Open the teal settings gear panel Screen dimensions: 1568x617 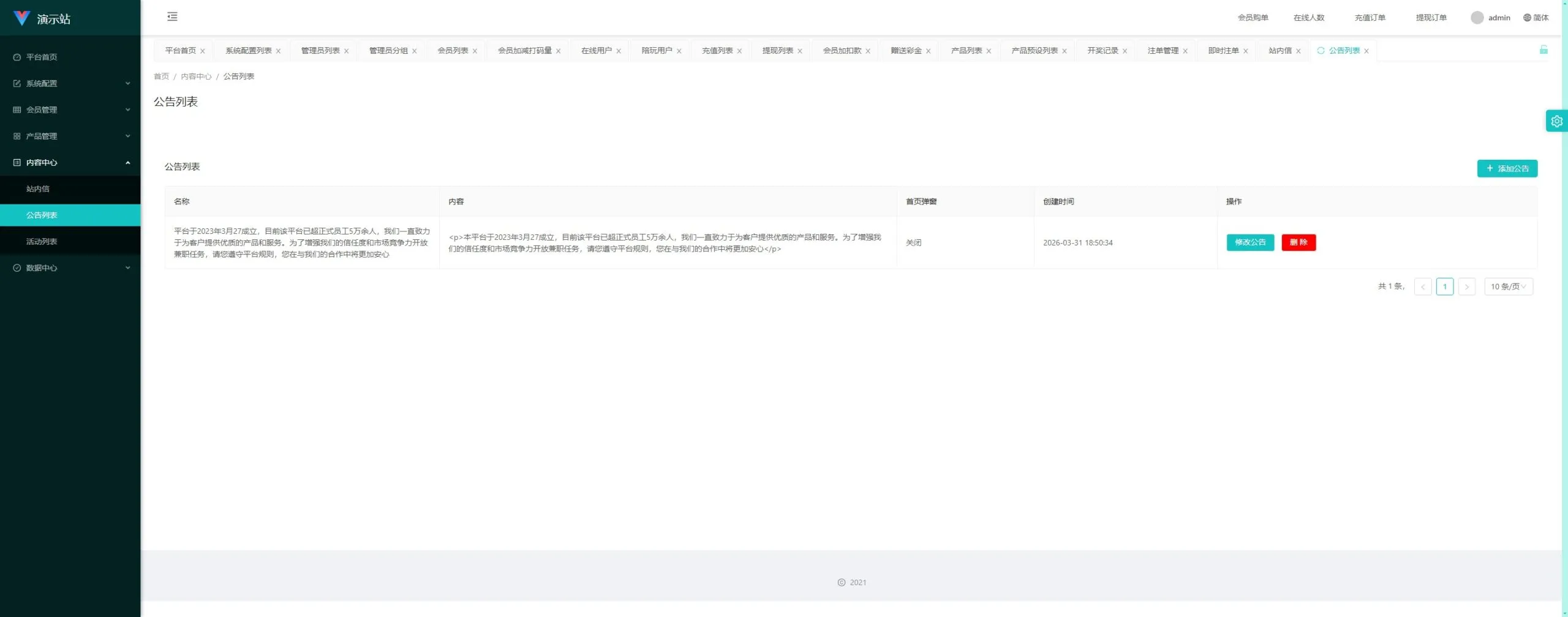click(x=1556, y=121)
